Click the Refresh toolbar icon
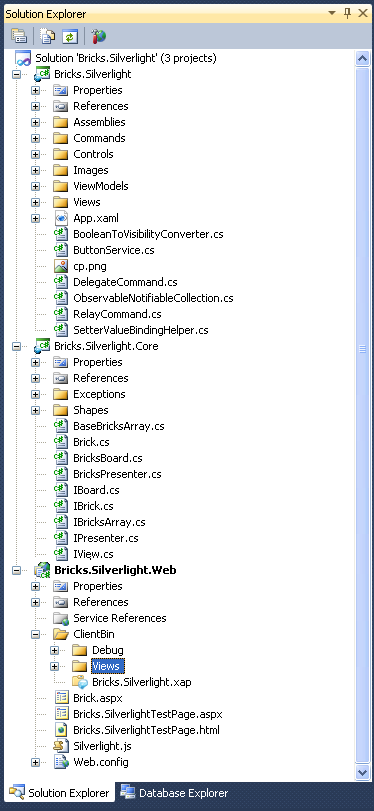 [x=70, y=36]
